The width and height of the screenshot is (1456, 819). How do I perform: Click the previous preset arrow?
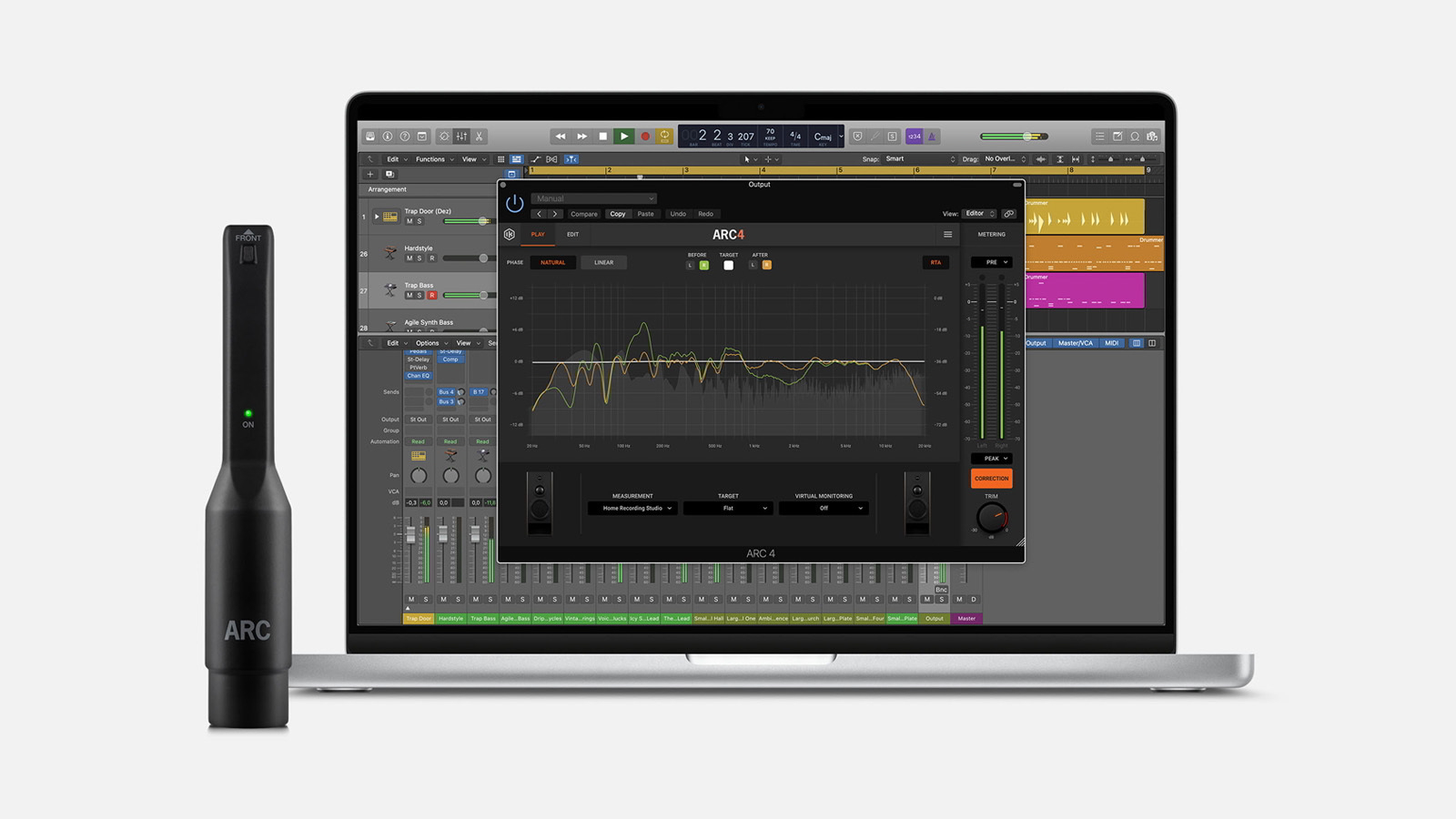(540, 214)
